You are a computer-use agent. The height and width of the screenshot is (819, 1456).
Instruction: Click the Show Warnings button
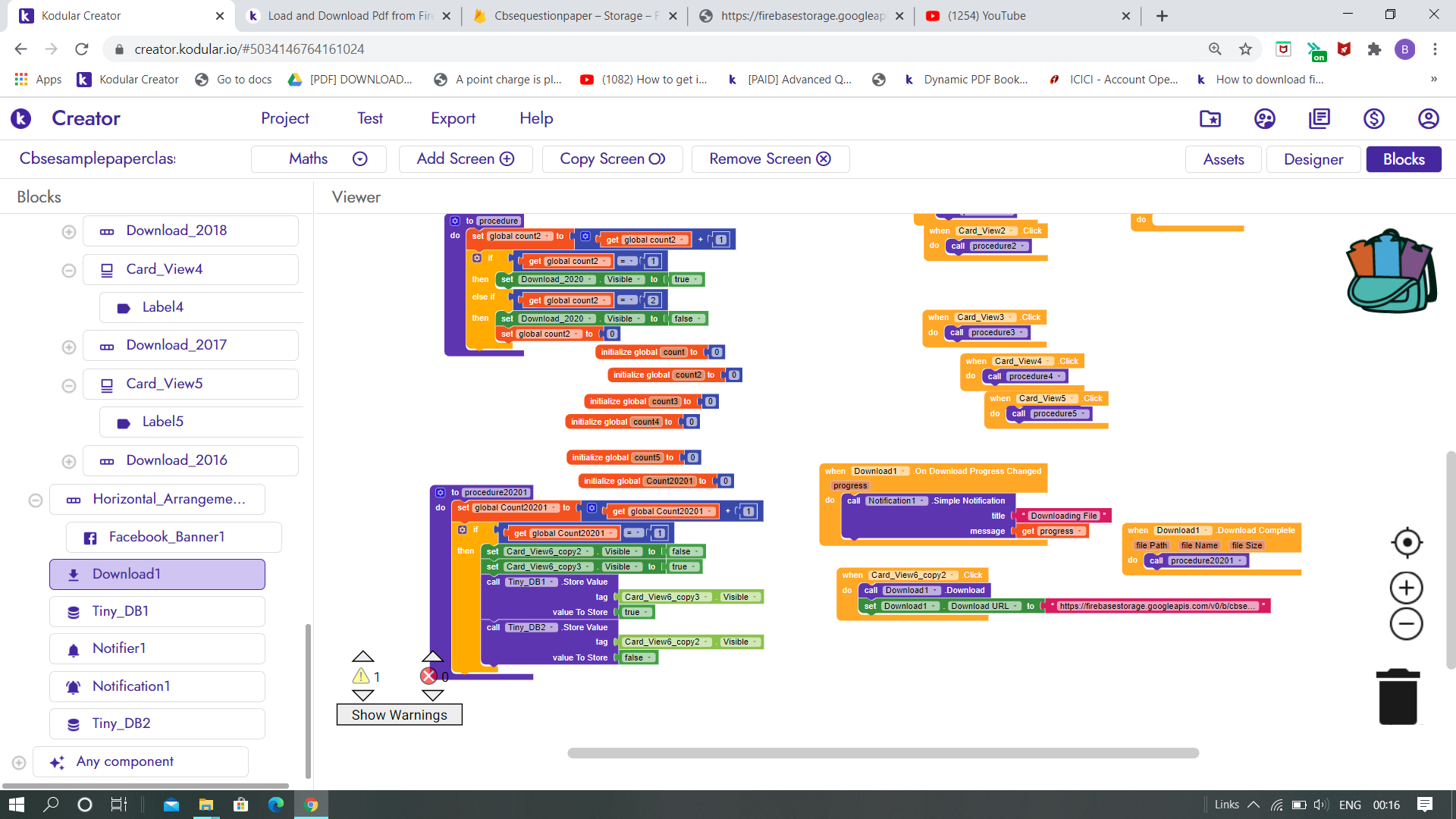tap(399, 714)
